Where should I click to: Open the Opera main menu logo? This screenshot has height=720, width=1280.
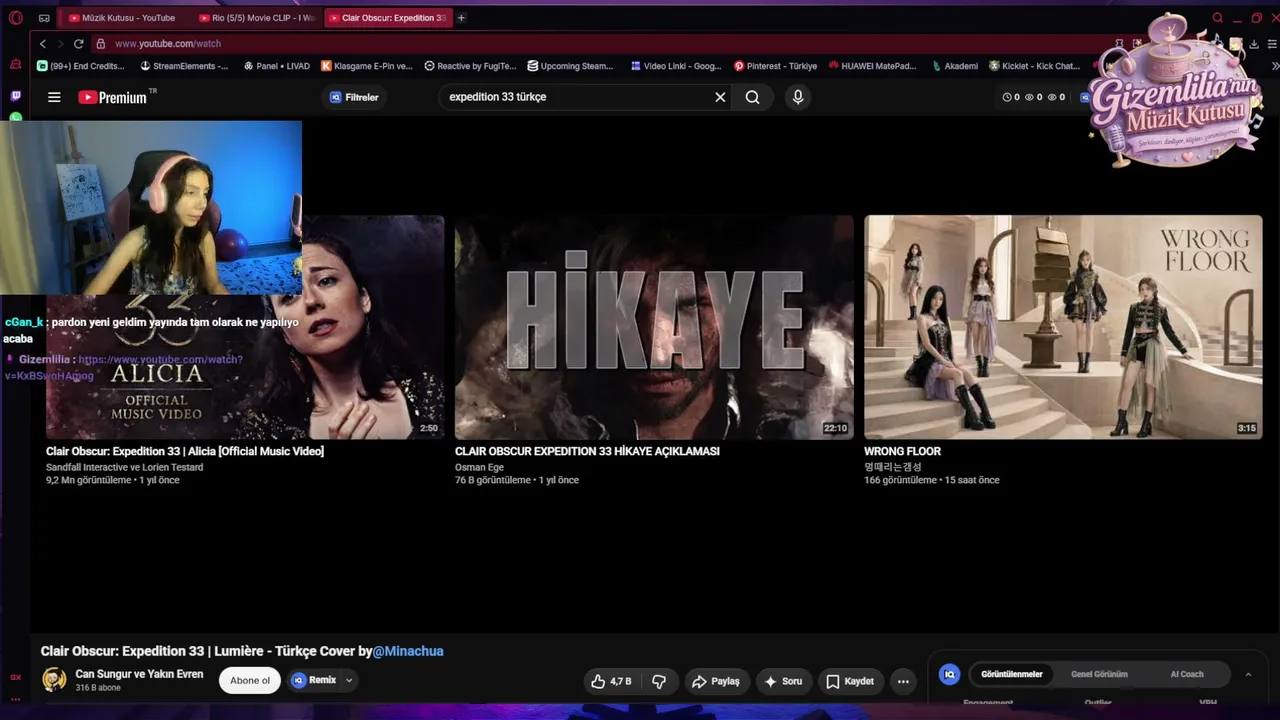pos(15,18)
